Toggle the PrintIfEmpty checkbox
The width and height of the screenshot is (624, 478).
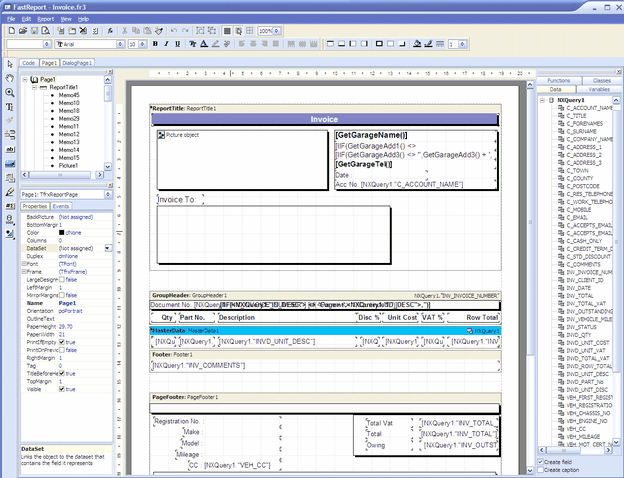tap(62, 342)
